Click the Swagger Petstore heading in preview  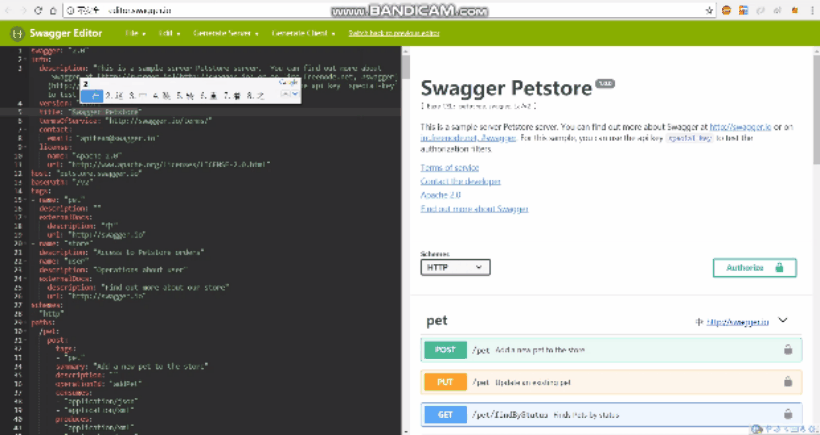point(506,88)
